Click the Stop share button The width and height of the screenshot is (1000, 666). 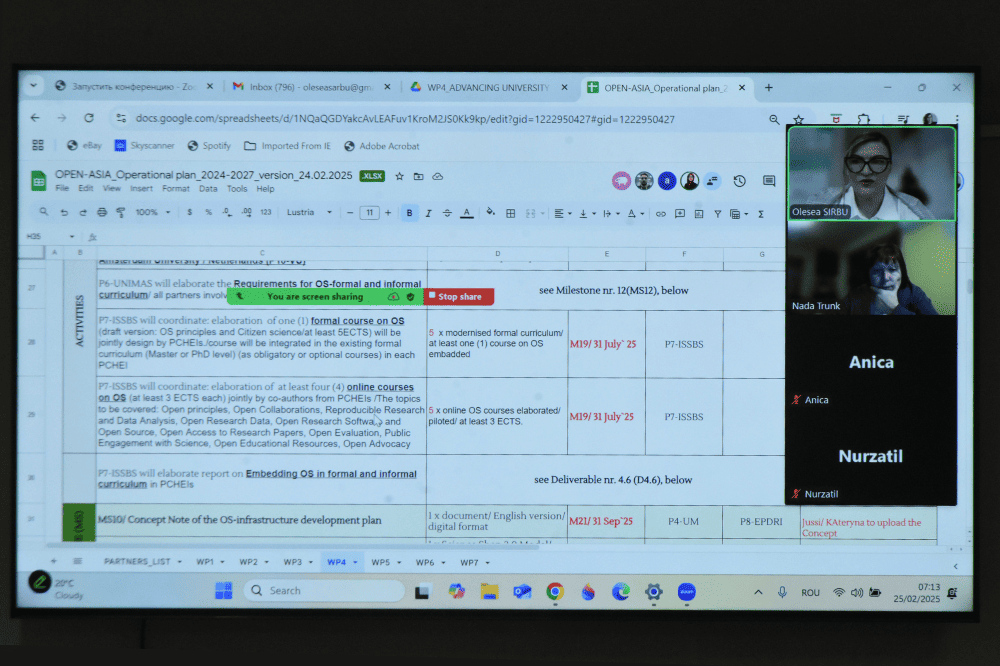tap(459, 297)
